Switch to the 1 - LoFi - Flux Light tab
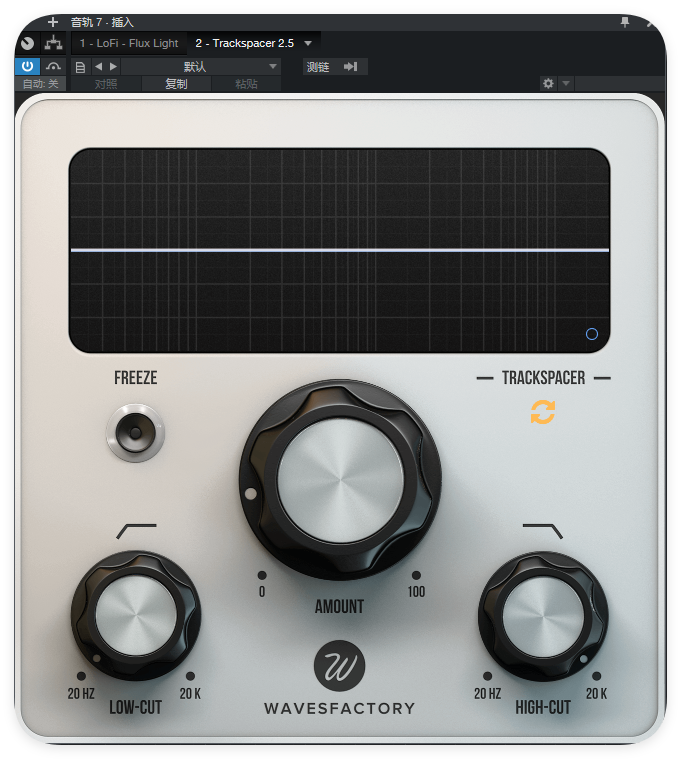 click(129, 43)
